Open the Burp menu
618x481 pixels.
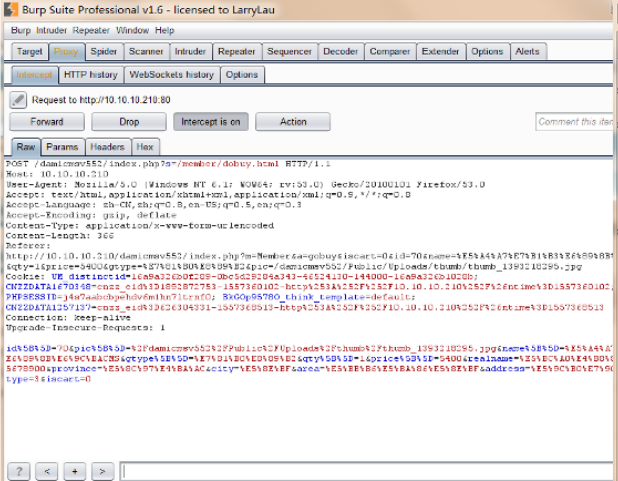tap(21, 30)
